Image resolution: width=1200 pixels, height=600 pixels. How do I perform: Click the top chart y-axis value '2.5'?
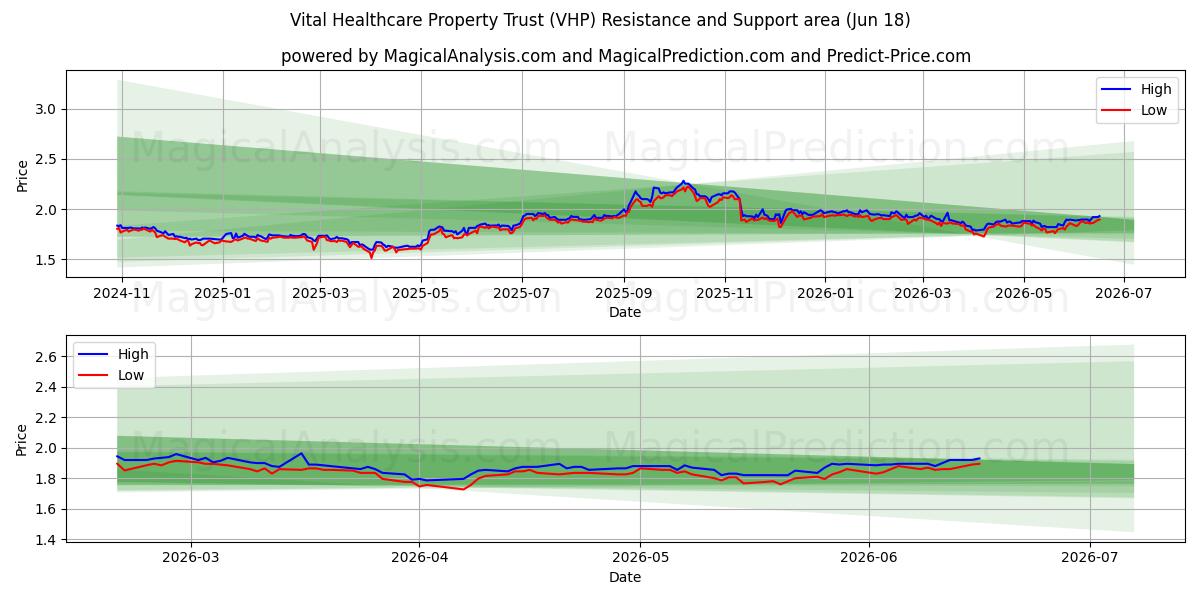pos(47,159)
